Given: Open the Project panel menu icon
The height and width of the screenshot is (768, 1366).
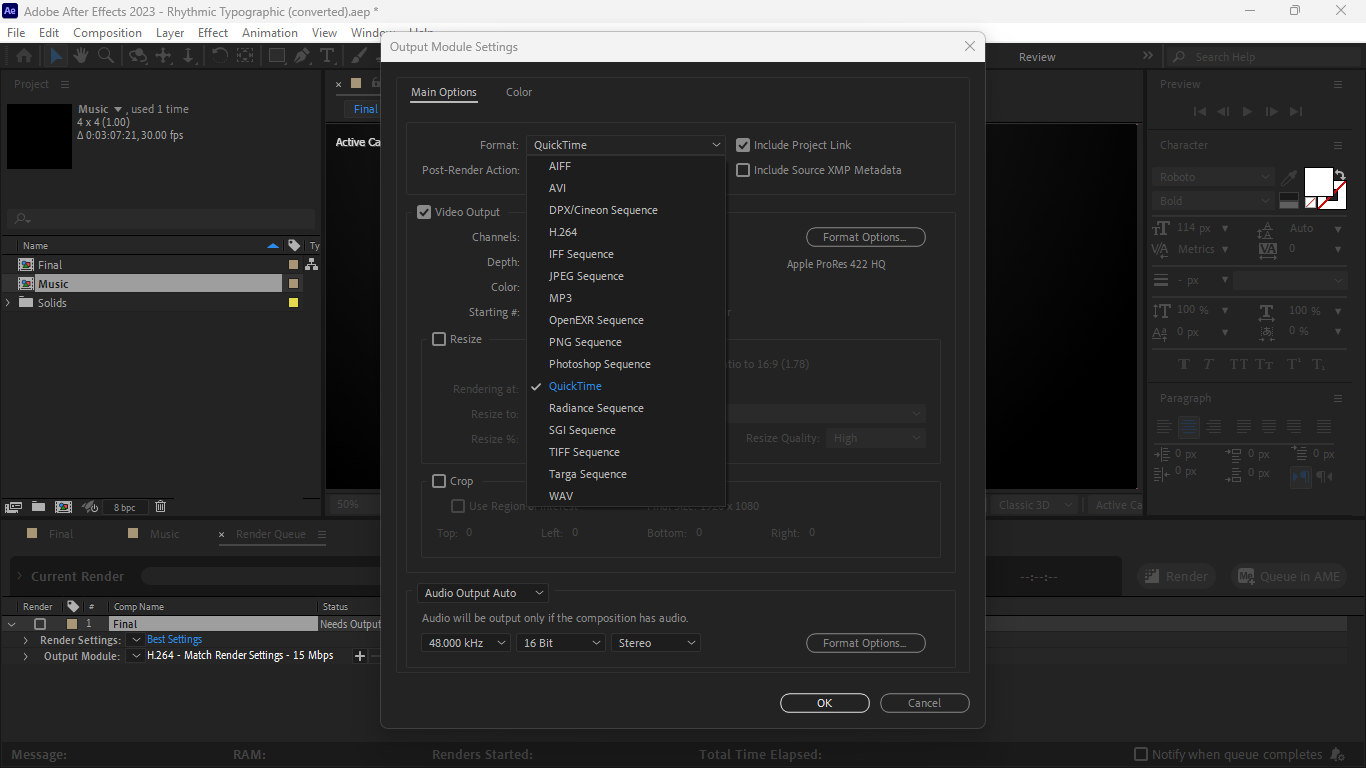Looking at the screenshot, I should [65, 85].
